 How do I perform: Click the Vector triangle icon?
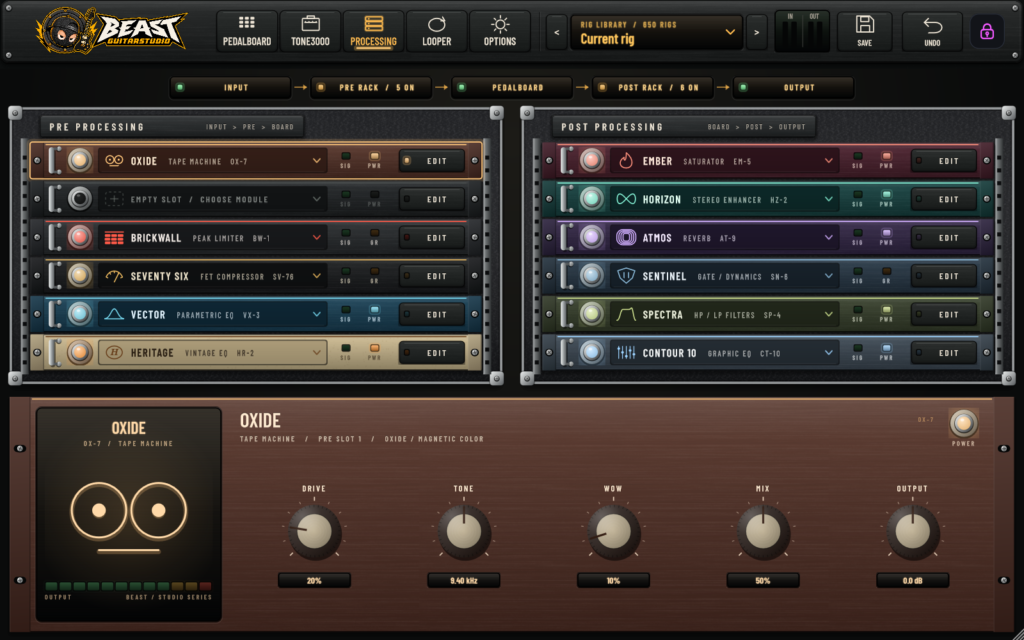tap(114, 314)
